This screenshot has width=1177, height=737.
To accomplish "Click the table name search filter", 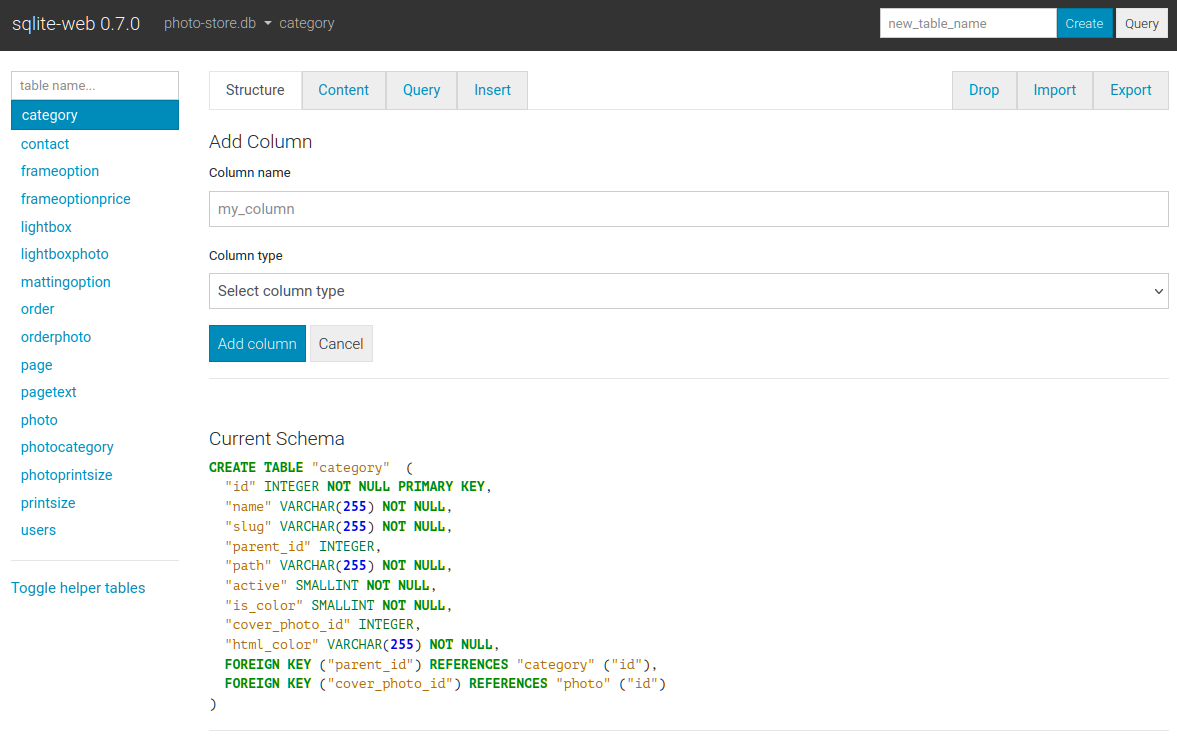I will point(95,85).
